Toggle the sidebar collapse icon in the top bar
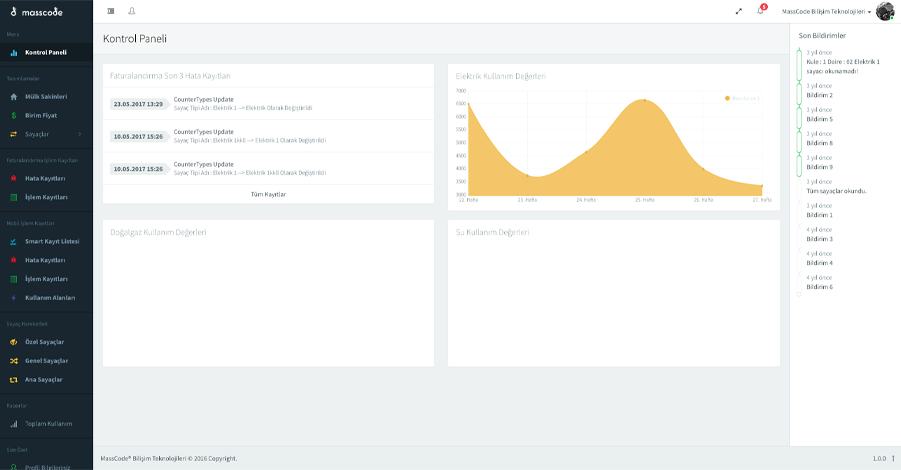 pos(111,11)
